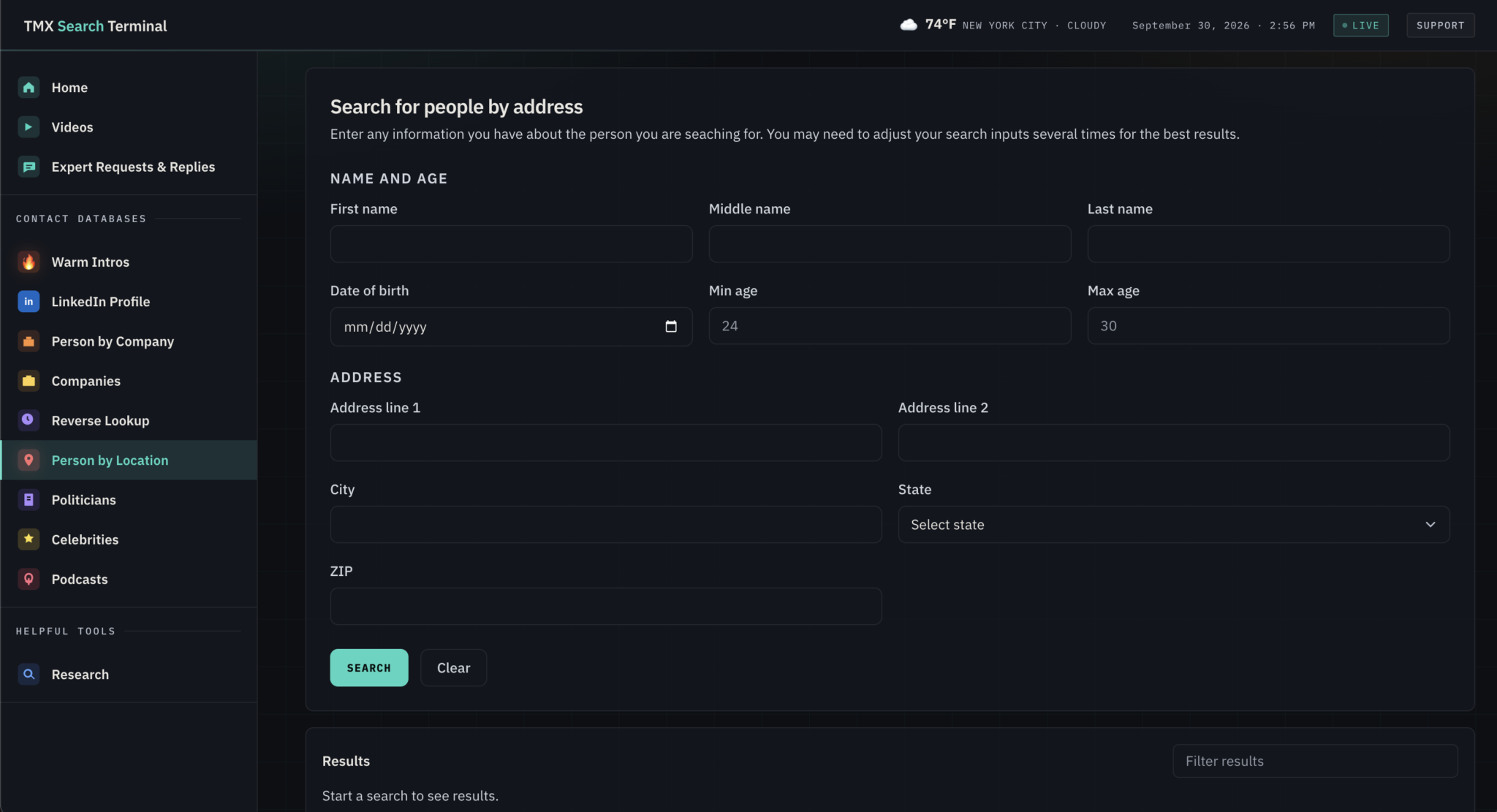Focus the Last name field
Image resolution: width=1497 pixels, height=812 pixels.
[1268, 244]
